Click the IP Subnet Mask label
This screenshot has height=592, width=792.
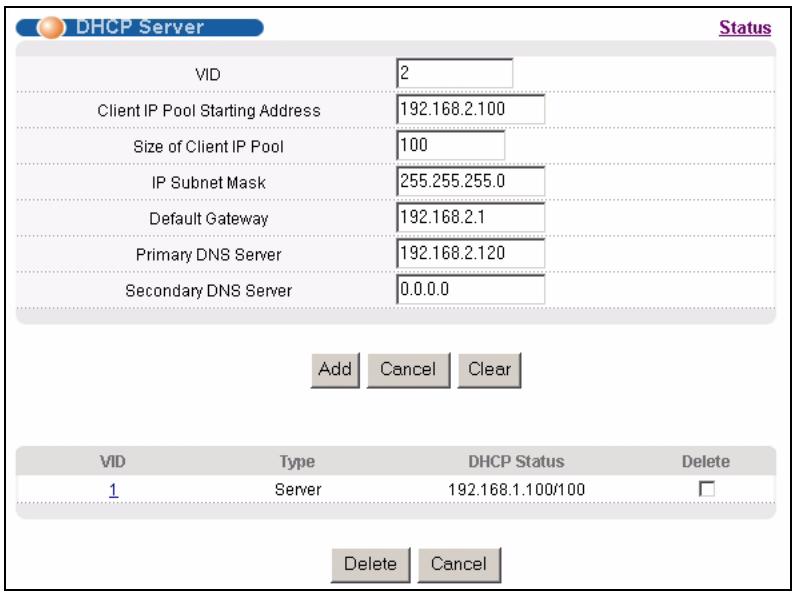(209, 182)
